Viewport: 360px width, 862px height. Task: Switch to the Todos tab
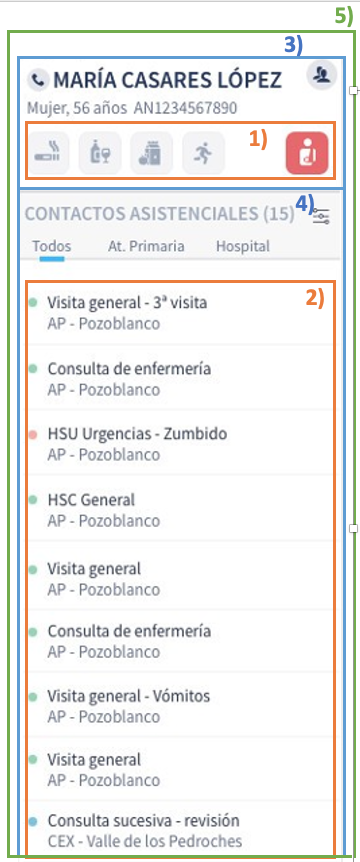(52, 246)
